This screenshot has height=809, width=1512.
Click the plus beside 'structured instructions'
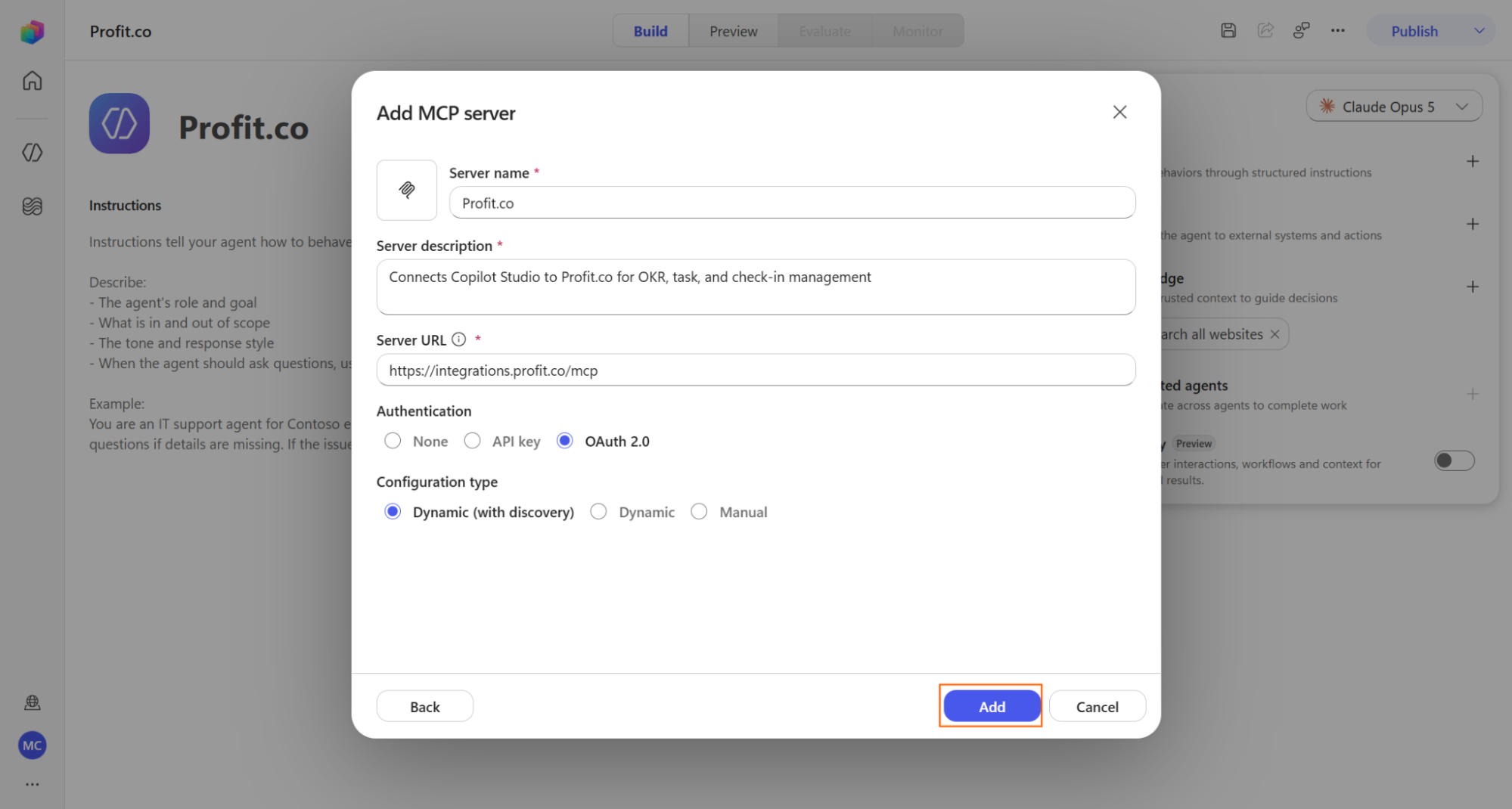(x=1473, y=161)
